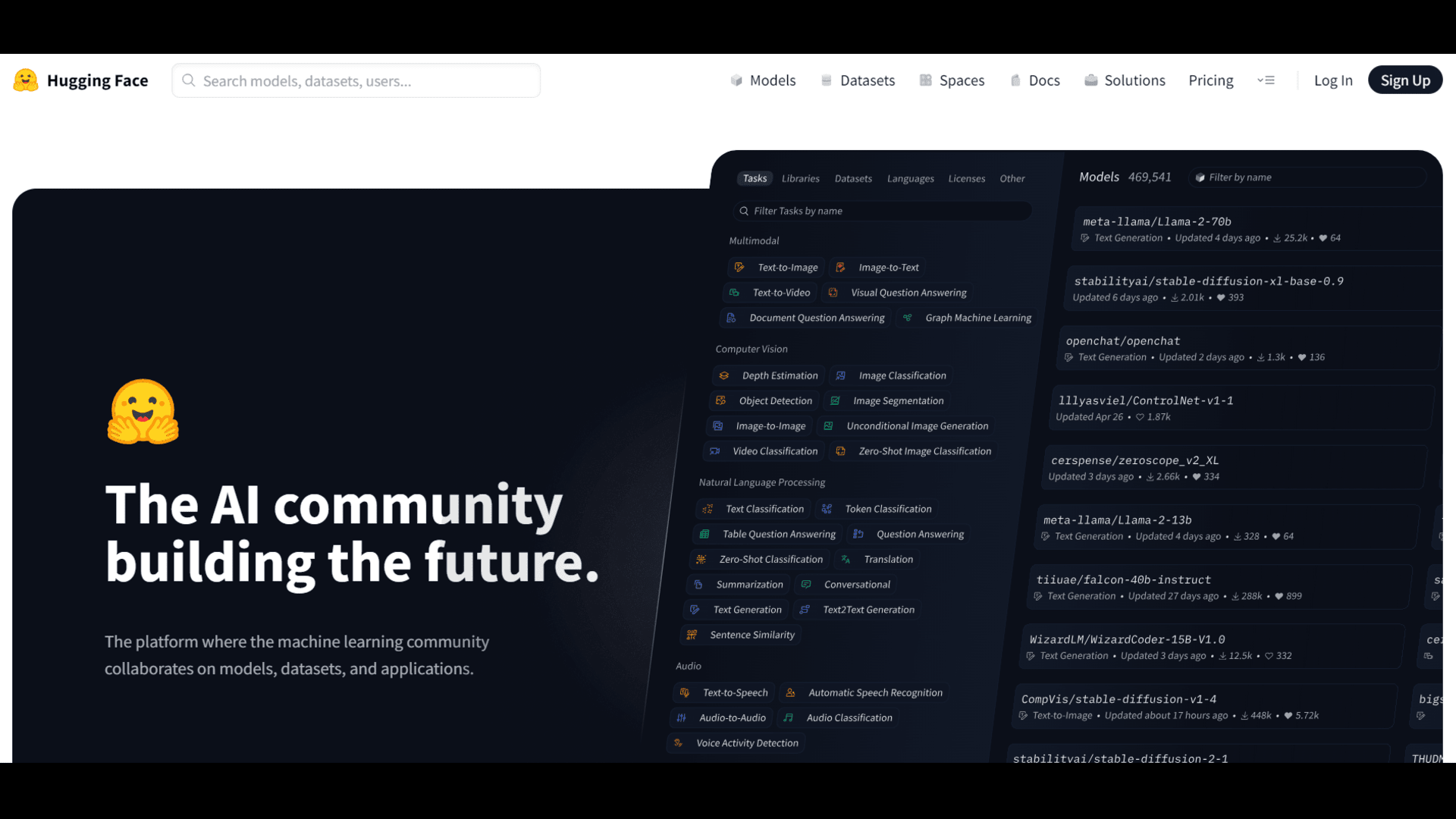Click Log In button

click(x=1333, y=80)
